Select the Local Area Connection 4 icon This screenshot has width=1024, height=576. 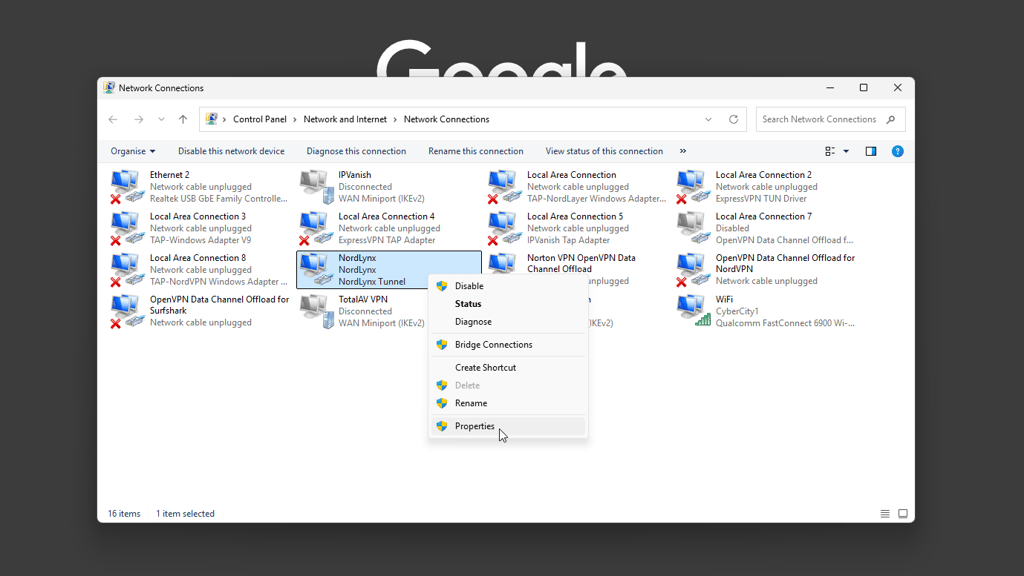coord(317,228)
